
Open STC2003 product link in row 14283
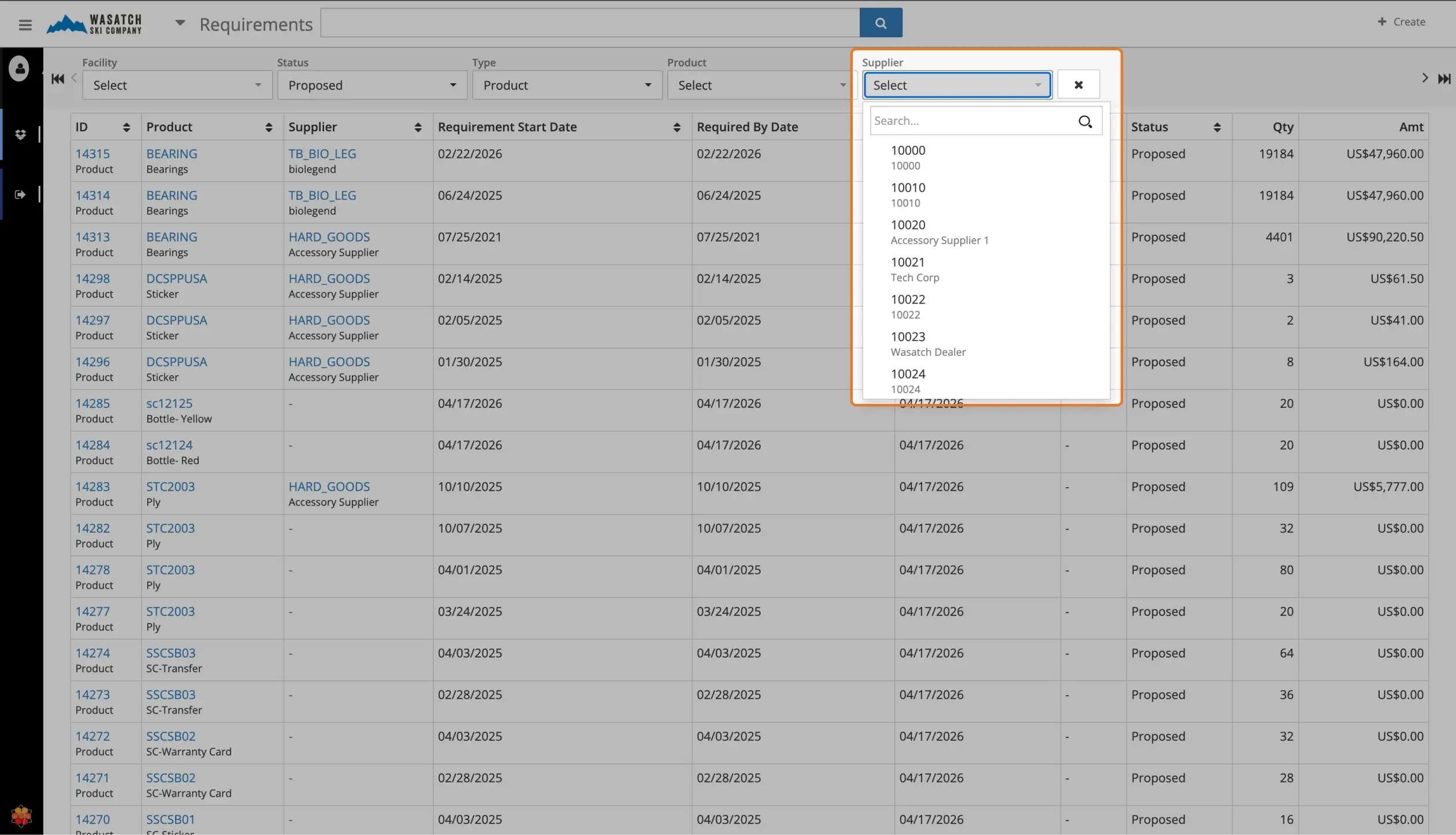pos(170,487)
